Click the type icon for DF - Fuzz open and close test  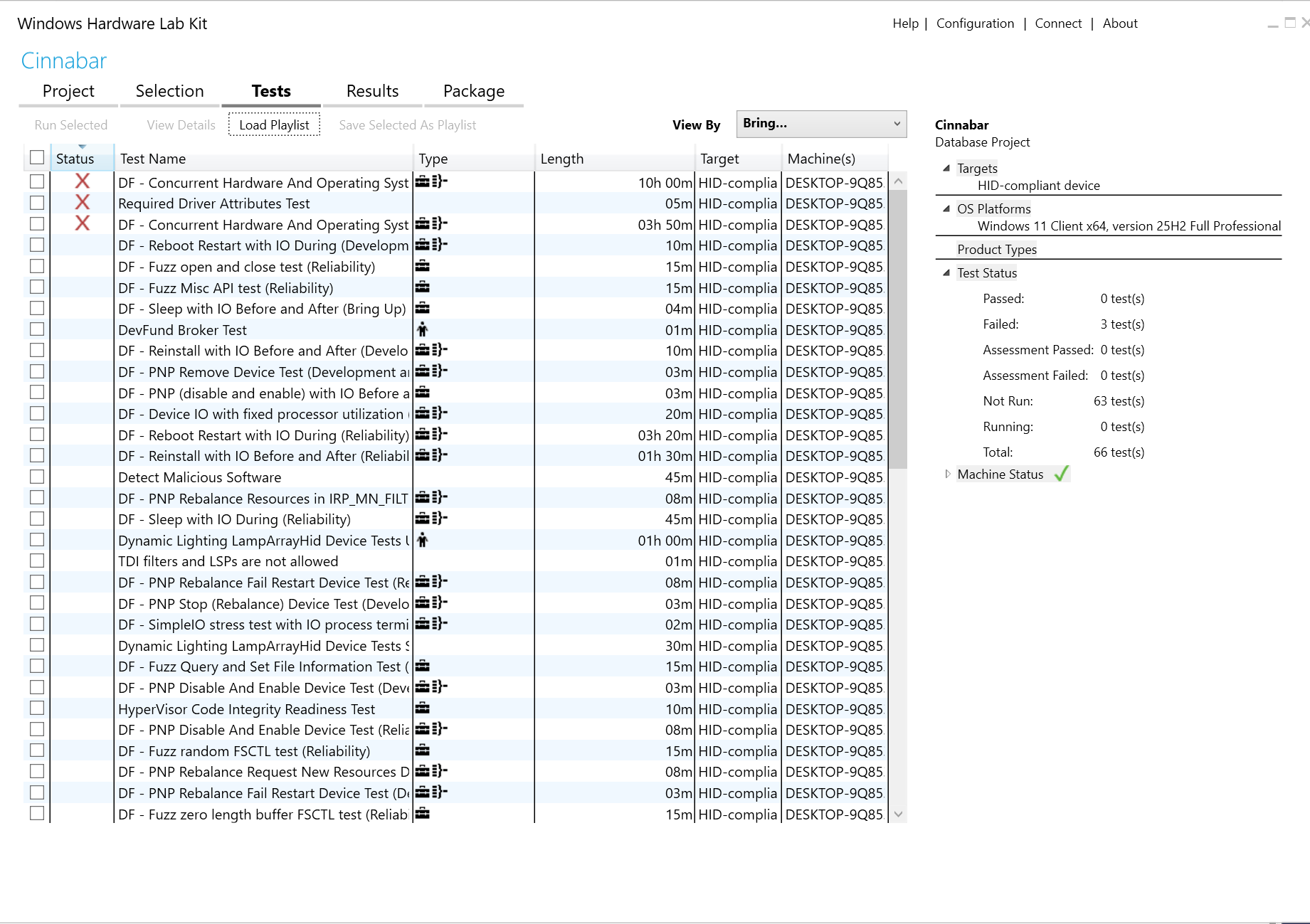click(x=423, y=266)
